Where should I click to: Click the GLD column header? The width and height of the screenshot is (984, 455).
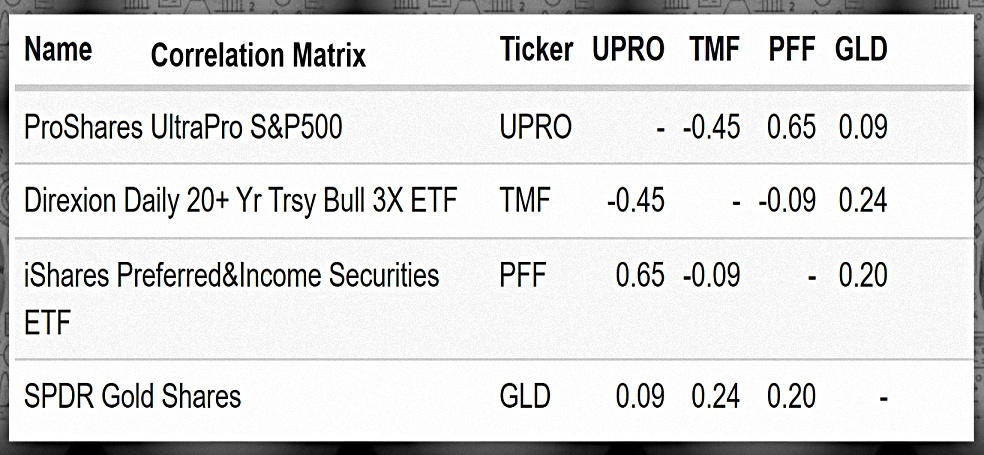(x=861, y=49)
